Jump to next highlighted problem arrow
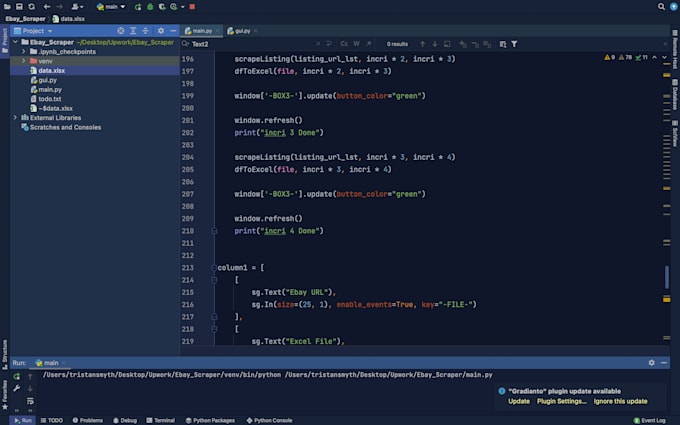The width and height of the screenshot is (680, 425). point(664,57)
